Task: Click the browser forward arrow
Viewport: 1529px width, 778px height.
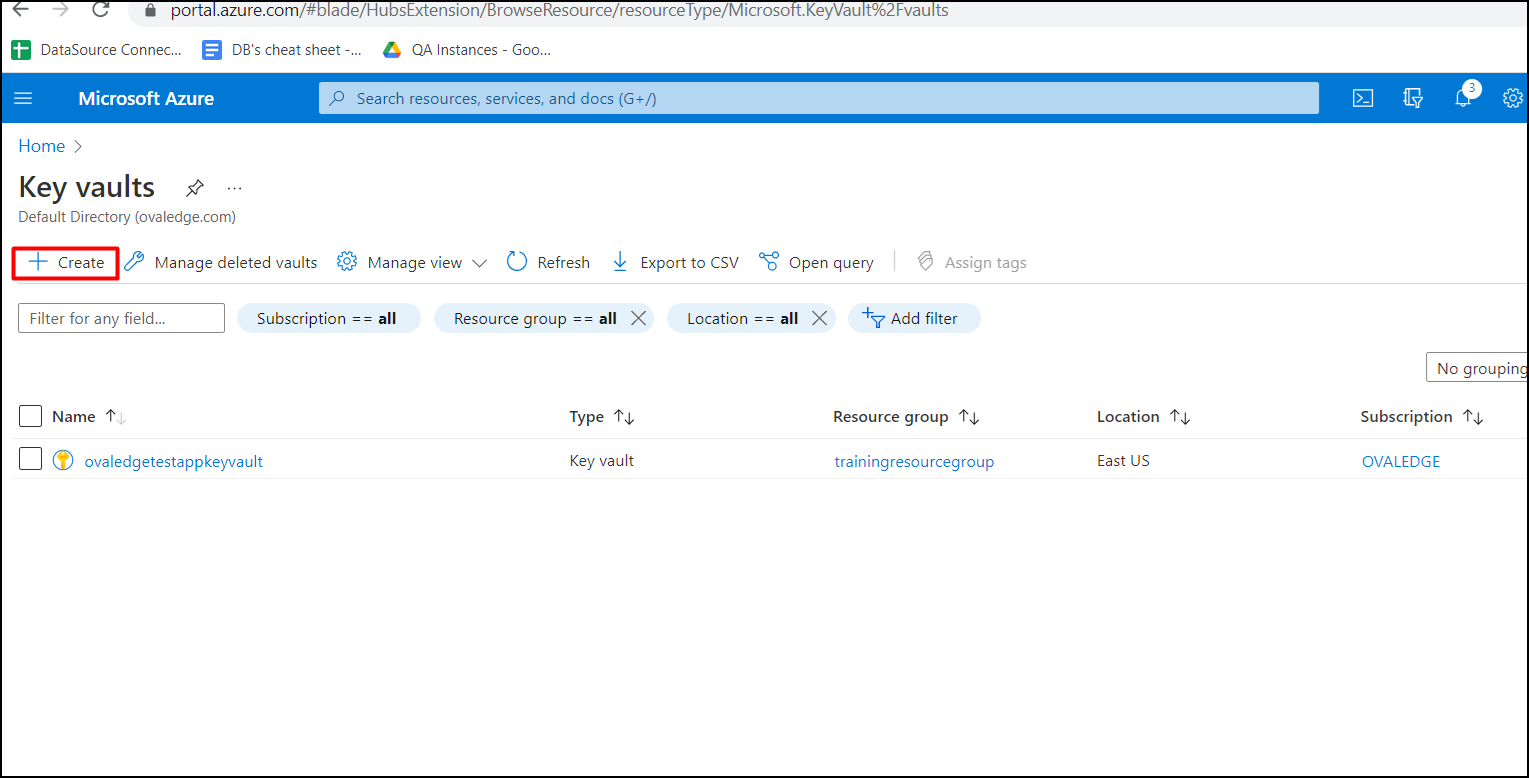Action: click(x=60, y=10)
